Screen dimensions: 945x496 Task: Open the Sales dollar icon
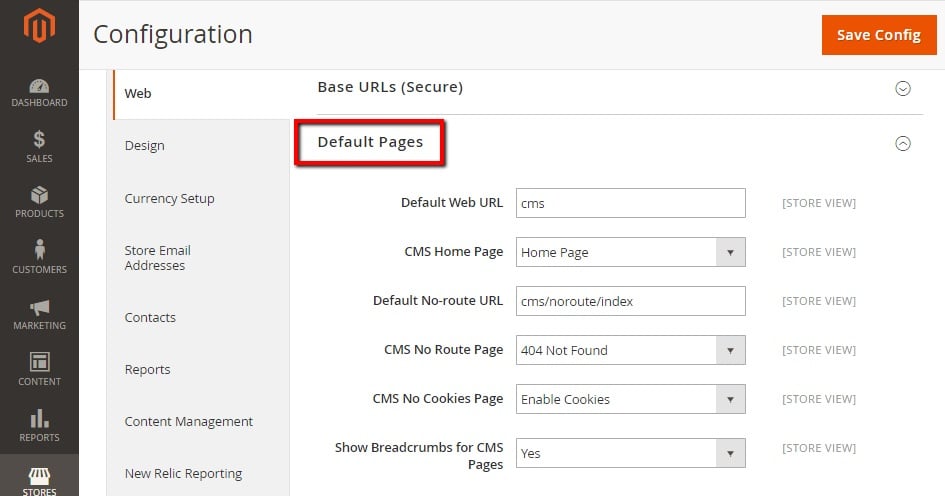point(39,141)
